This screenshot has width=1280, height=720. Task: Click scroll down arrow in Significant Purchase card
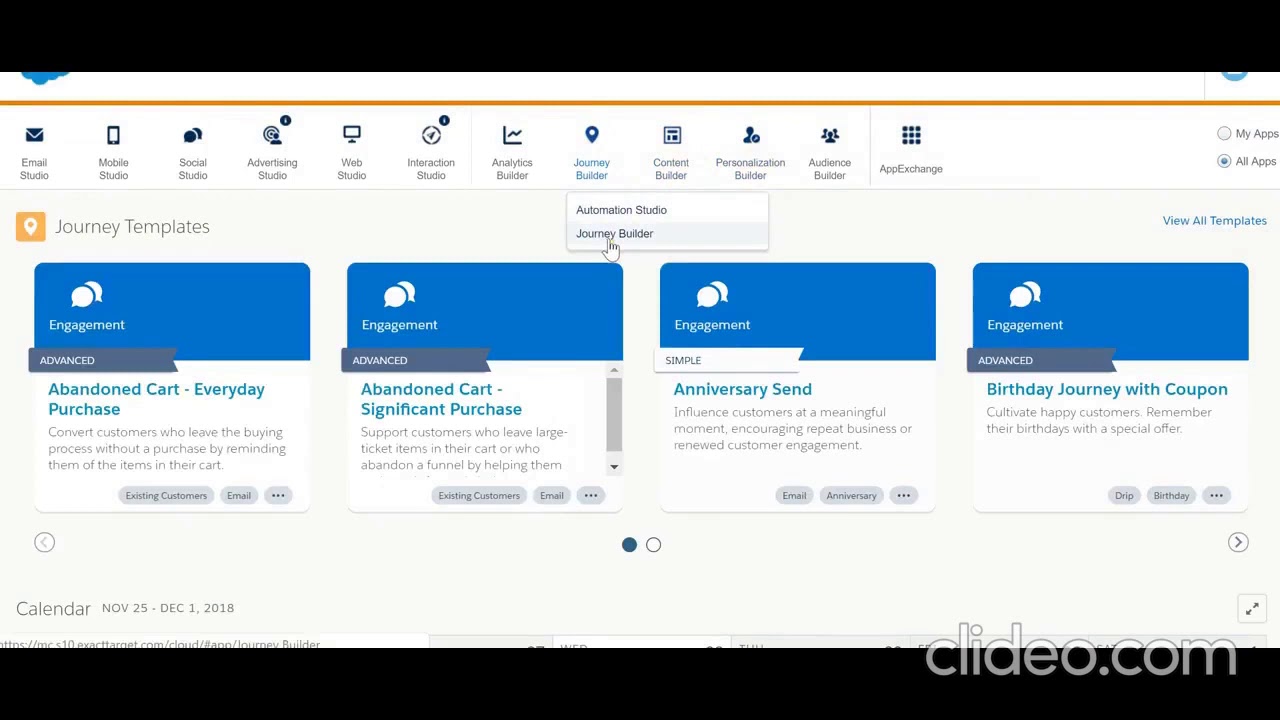tap(614, 467)
